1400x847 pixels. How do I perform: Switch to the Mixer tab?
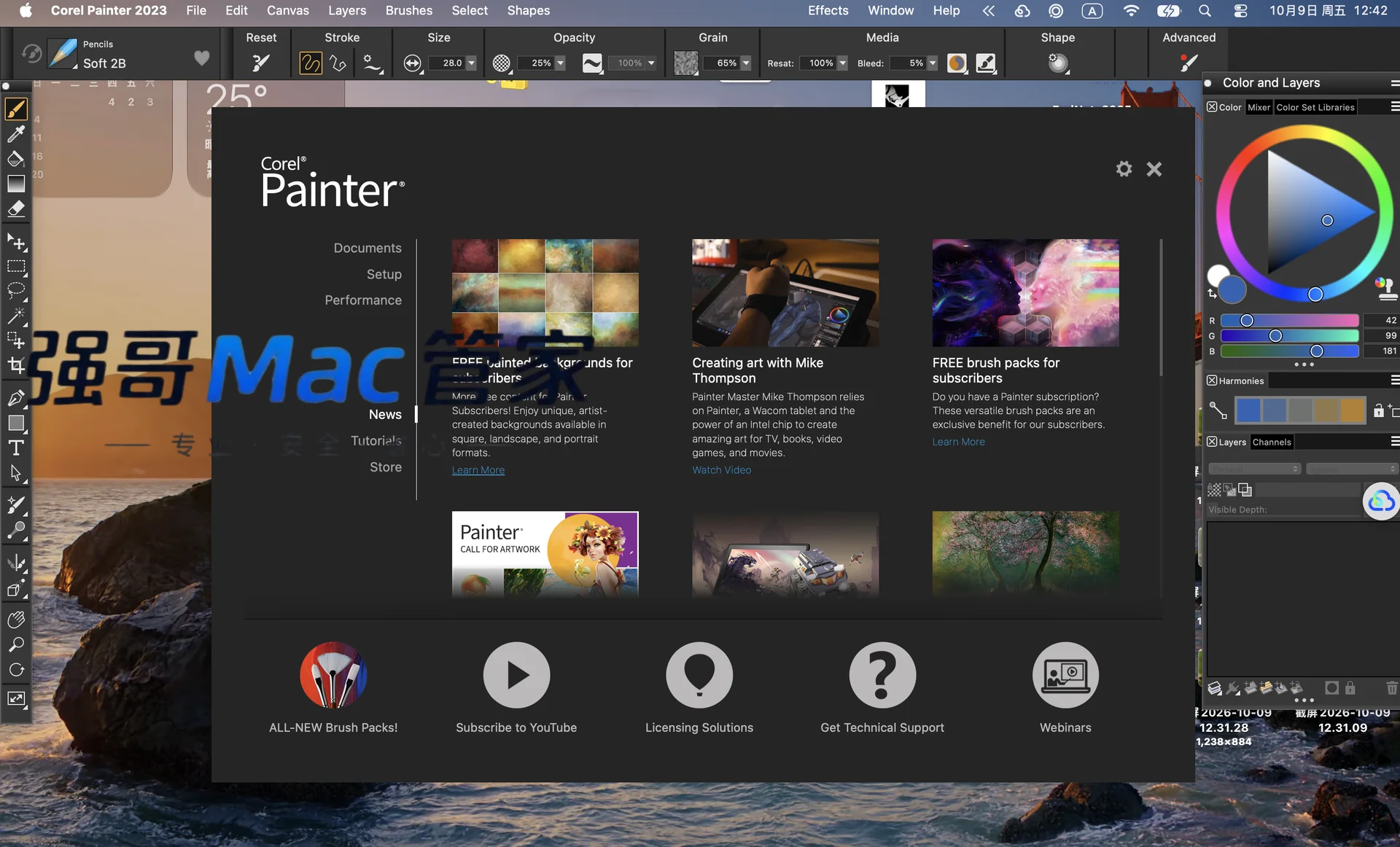[x=1259, y=107]
